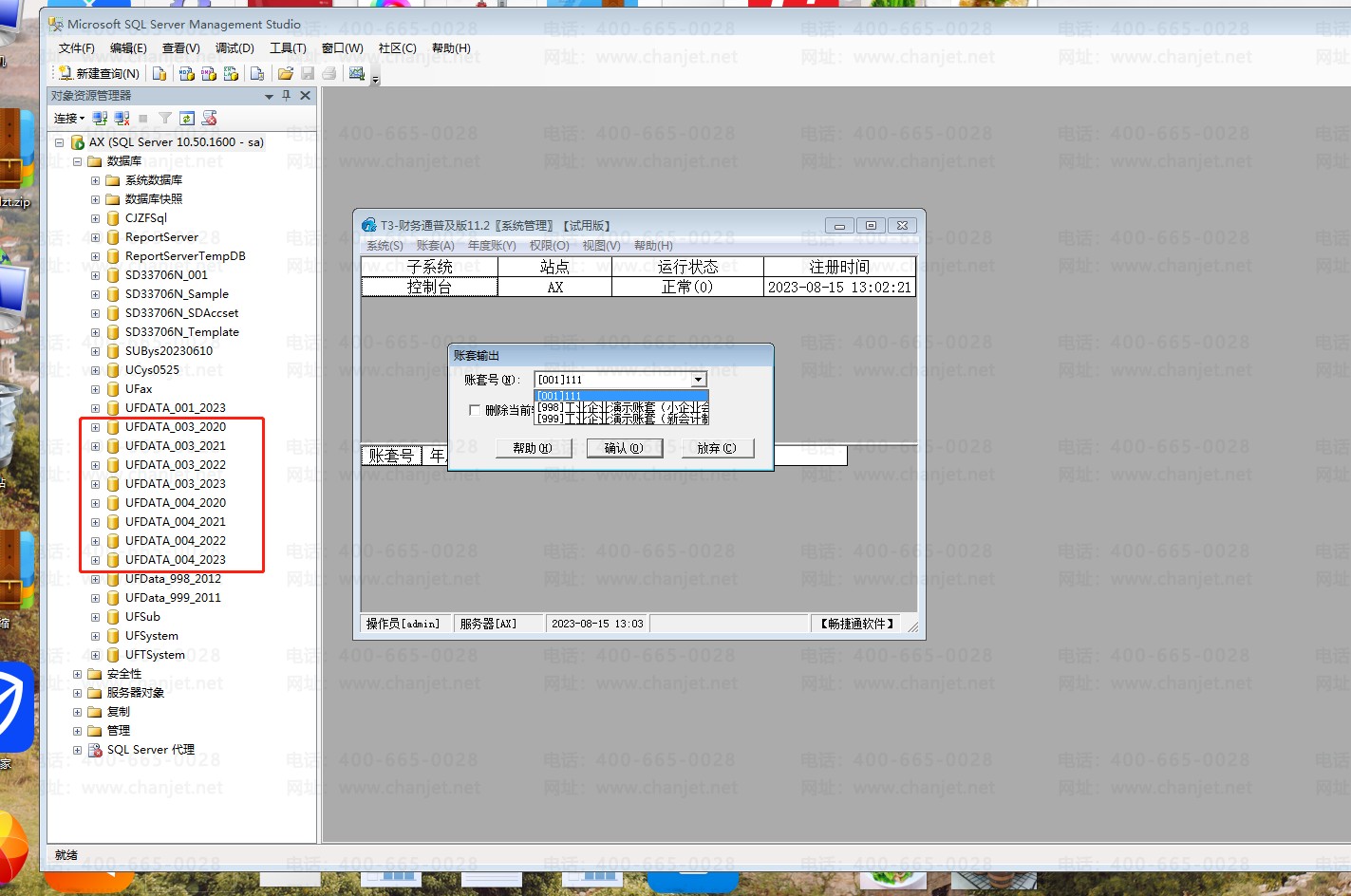Open the SSMS 帮助(H) menu
The height and width of the screenshot is (896, 1351).
pos(451,48)
